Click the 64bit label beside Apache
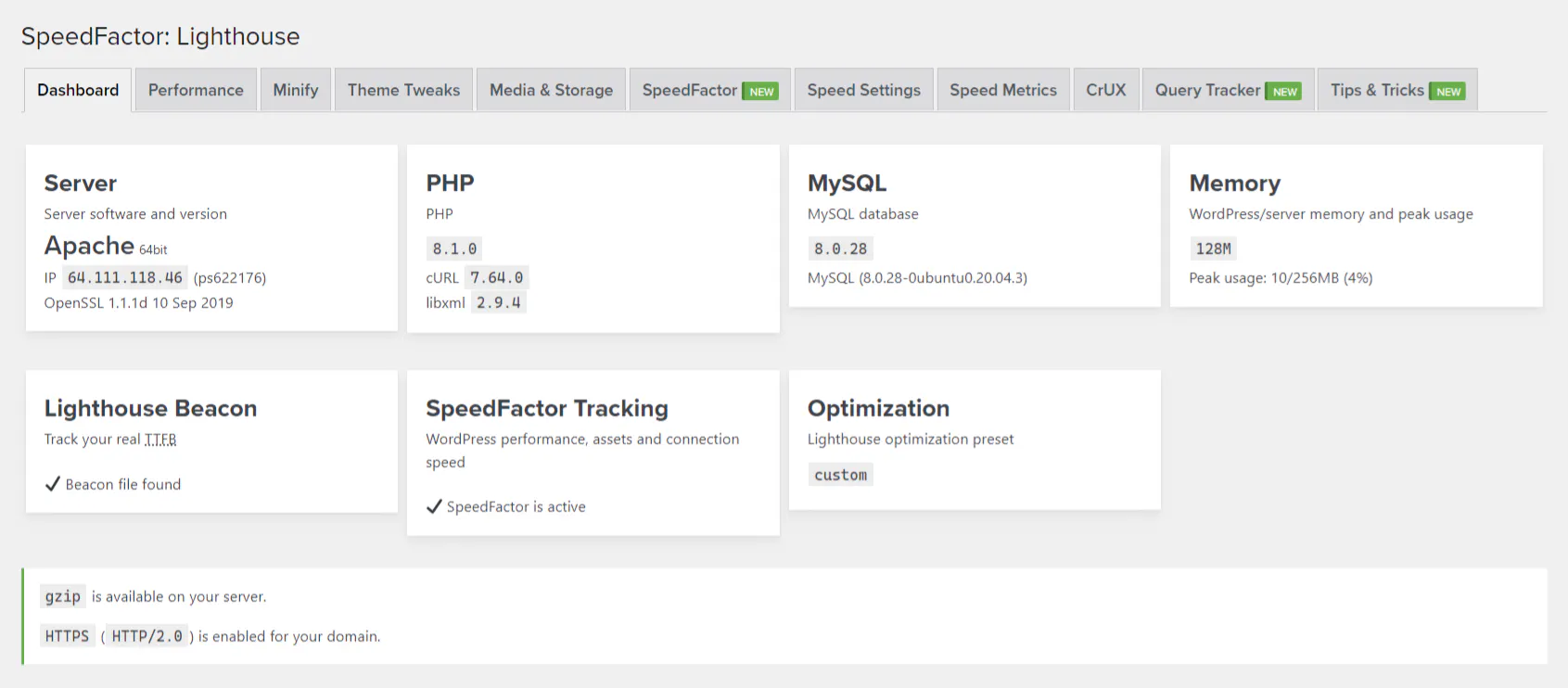This screenshot has width=1568, height=688. 153,249
